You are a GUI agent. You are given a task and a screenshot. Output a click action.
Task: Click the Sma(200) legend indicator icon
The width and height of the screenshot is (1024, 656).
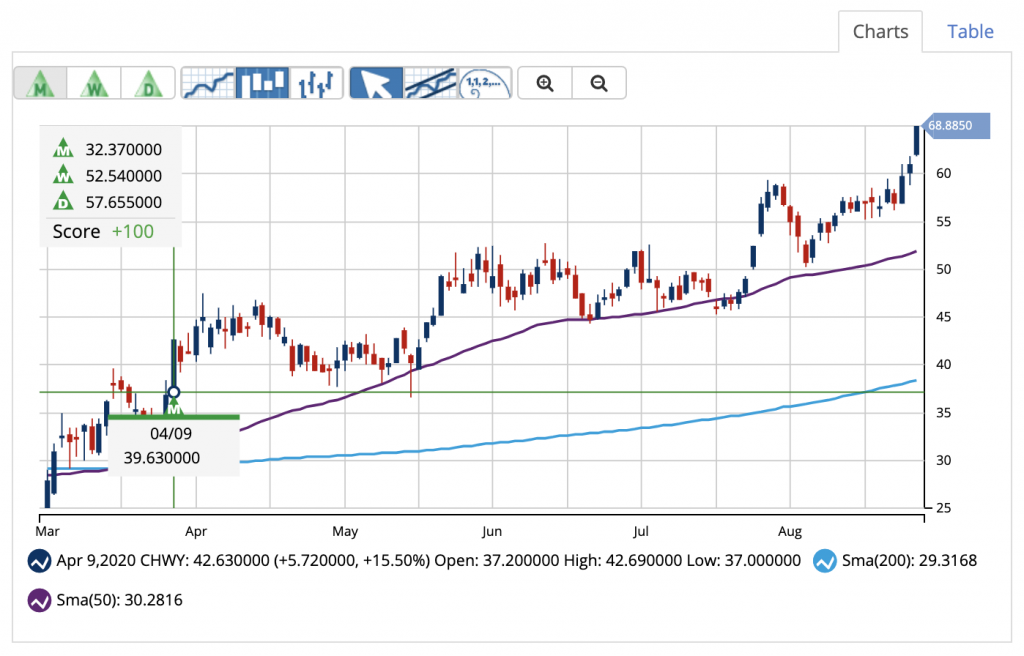click(x=825, y=561)
